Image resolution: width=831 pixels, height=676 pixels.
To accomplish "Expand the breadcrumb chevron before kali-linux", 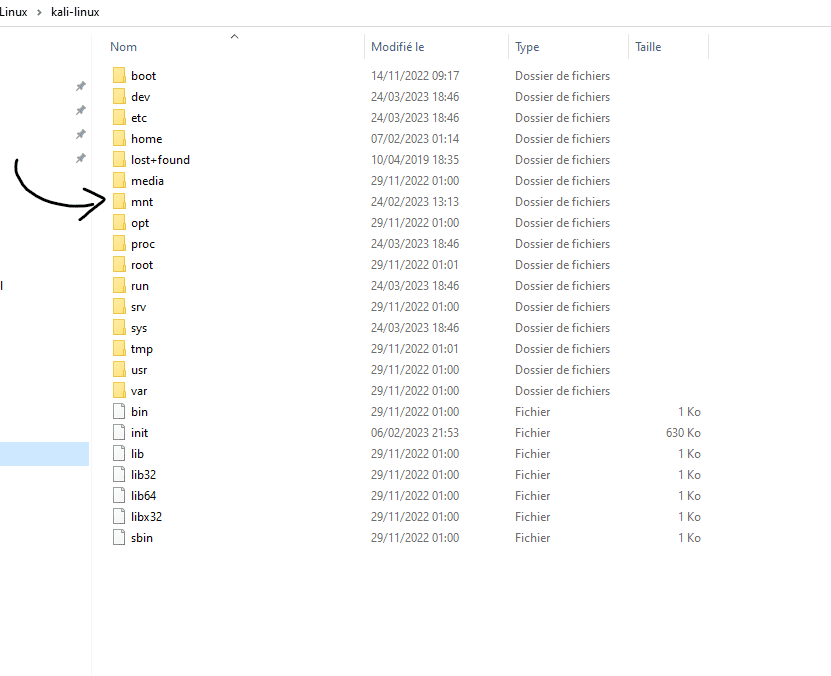I will pyautogui.click(x=39, y=12).
